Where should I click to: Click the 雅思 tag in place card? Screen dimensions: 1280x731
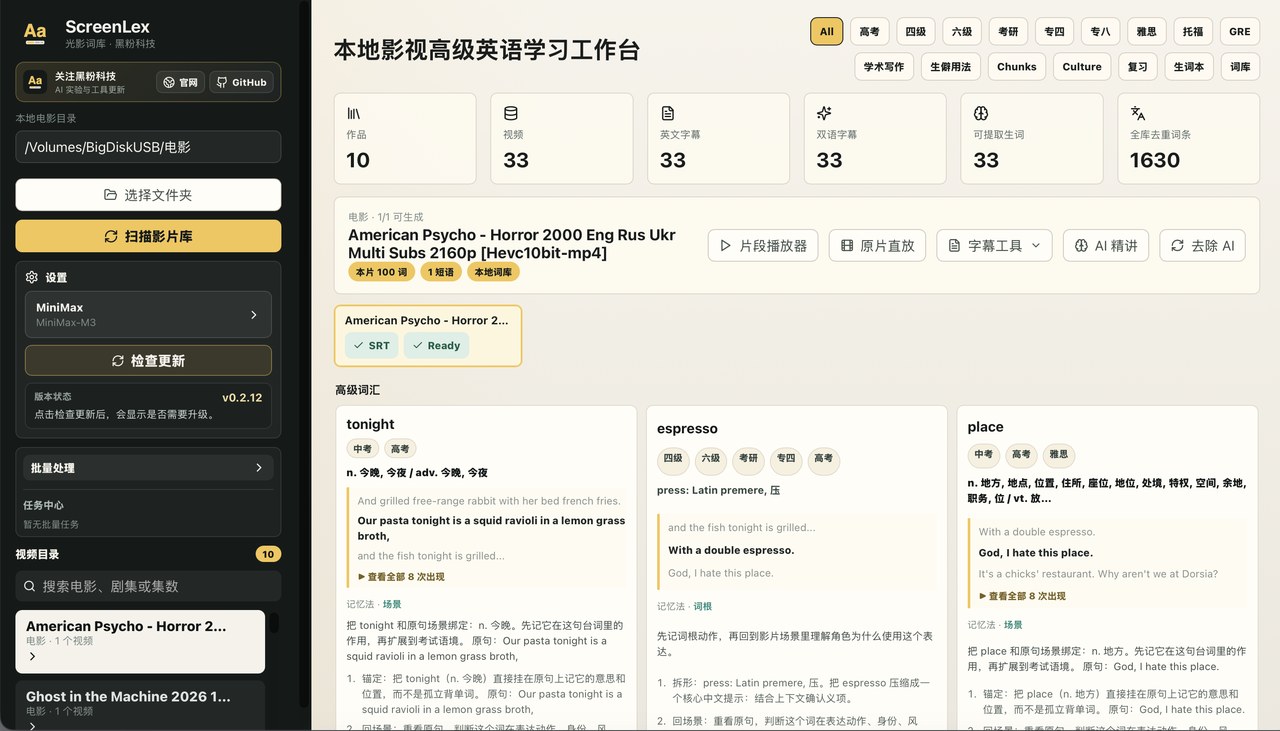pos(1058,454)
